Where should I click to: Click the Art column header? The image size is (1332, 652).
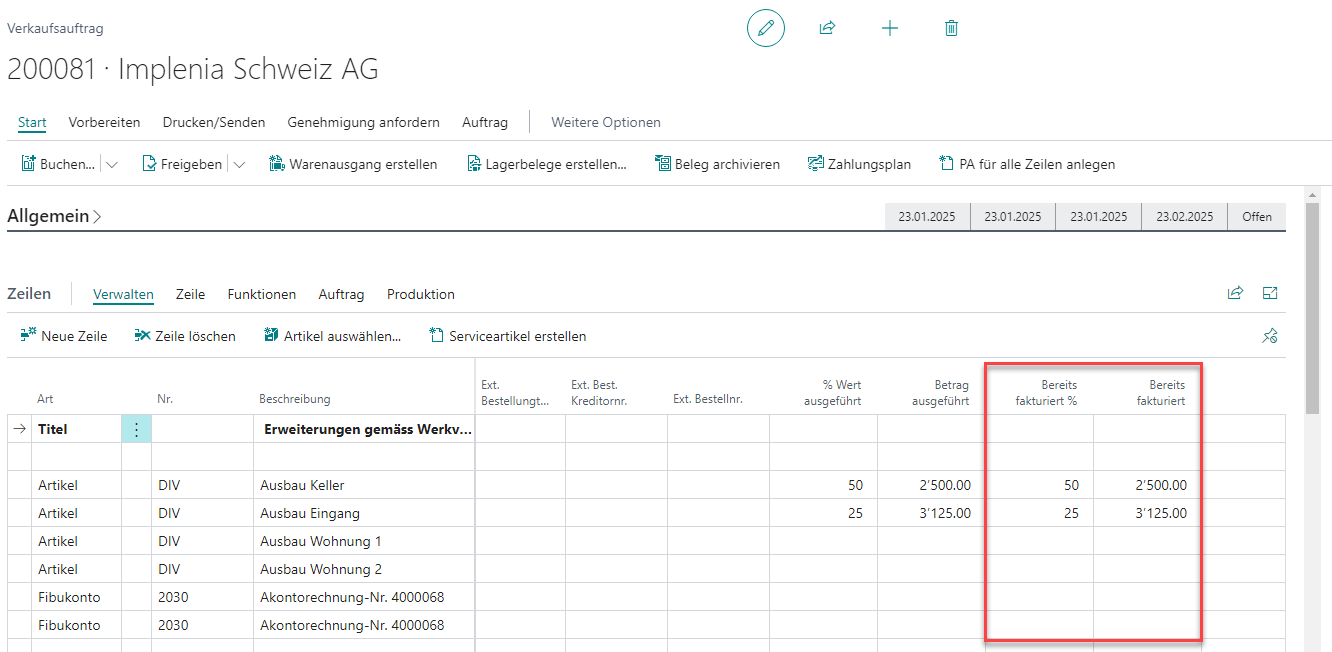click(x=45, y=399)
